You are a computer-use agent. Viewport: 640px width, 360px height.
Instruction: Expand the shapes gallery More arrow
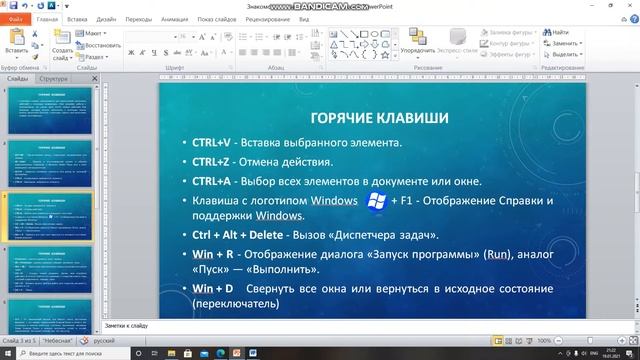coord(395,56)
